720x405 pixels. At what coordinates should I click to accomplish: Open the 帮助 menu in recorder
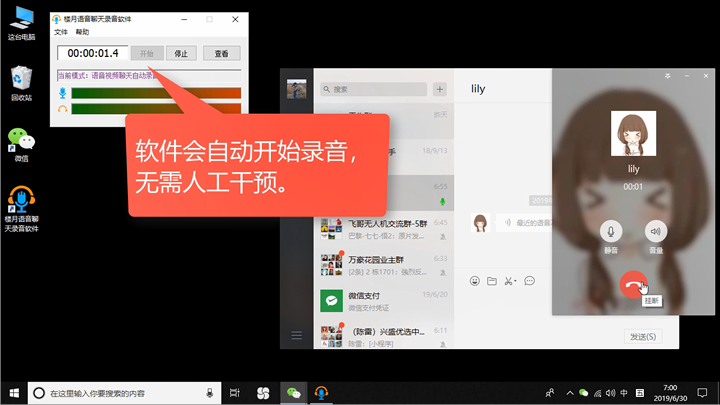point(83,32)
